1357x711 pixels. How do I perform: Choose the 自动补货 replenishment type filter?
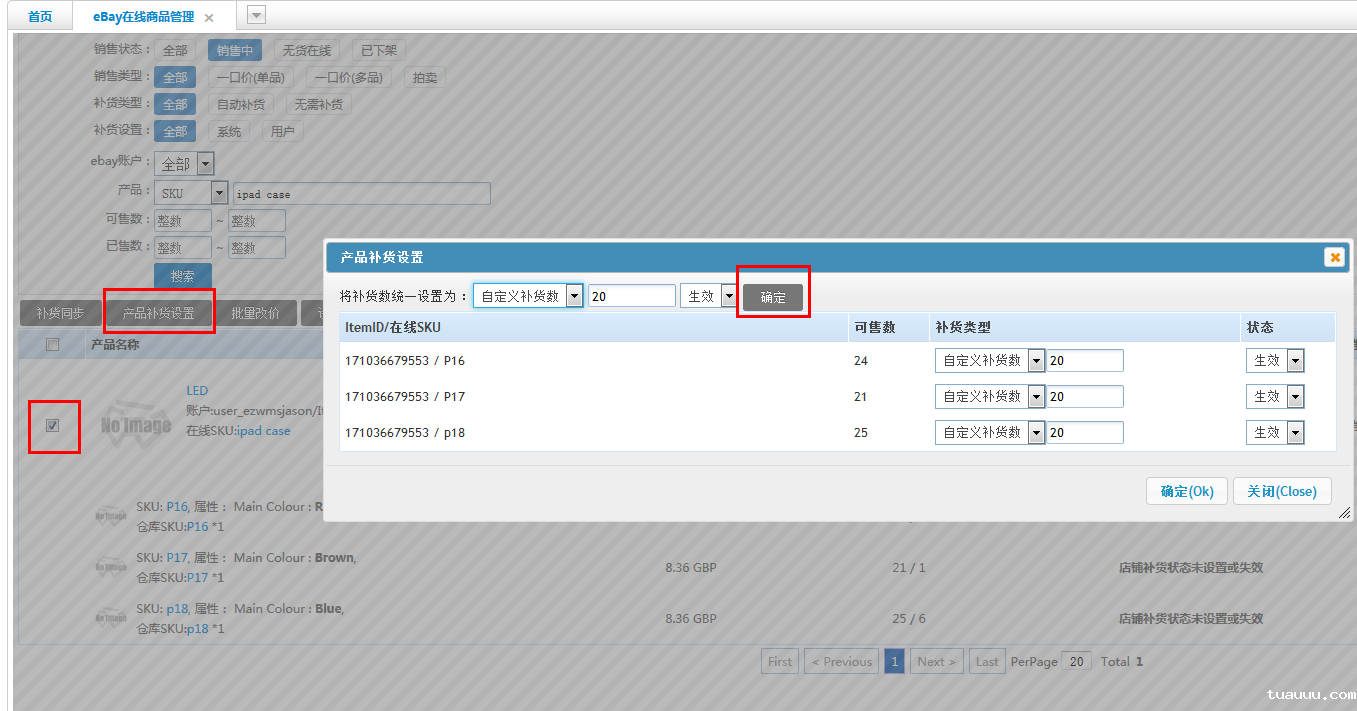tap(241, 103)
